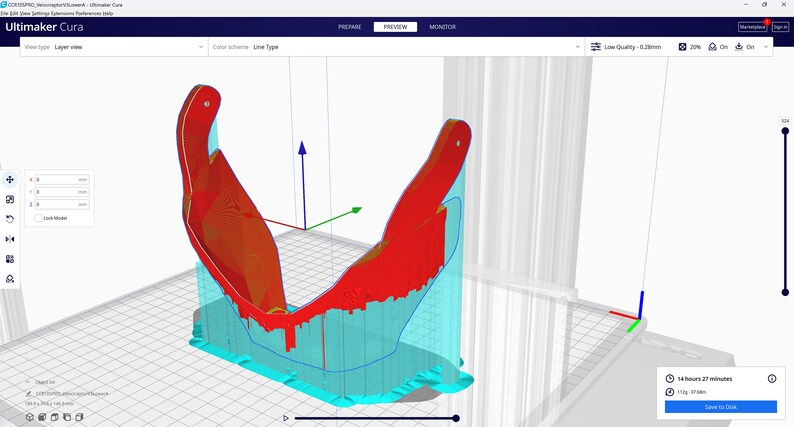Open print time info icon

click(x=772, y=378)
